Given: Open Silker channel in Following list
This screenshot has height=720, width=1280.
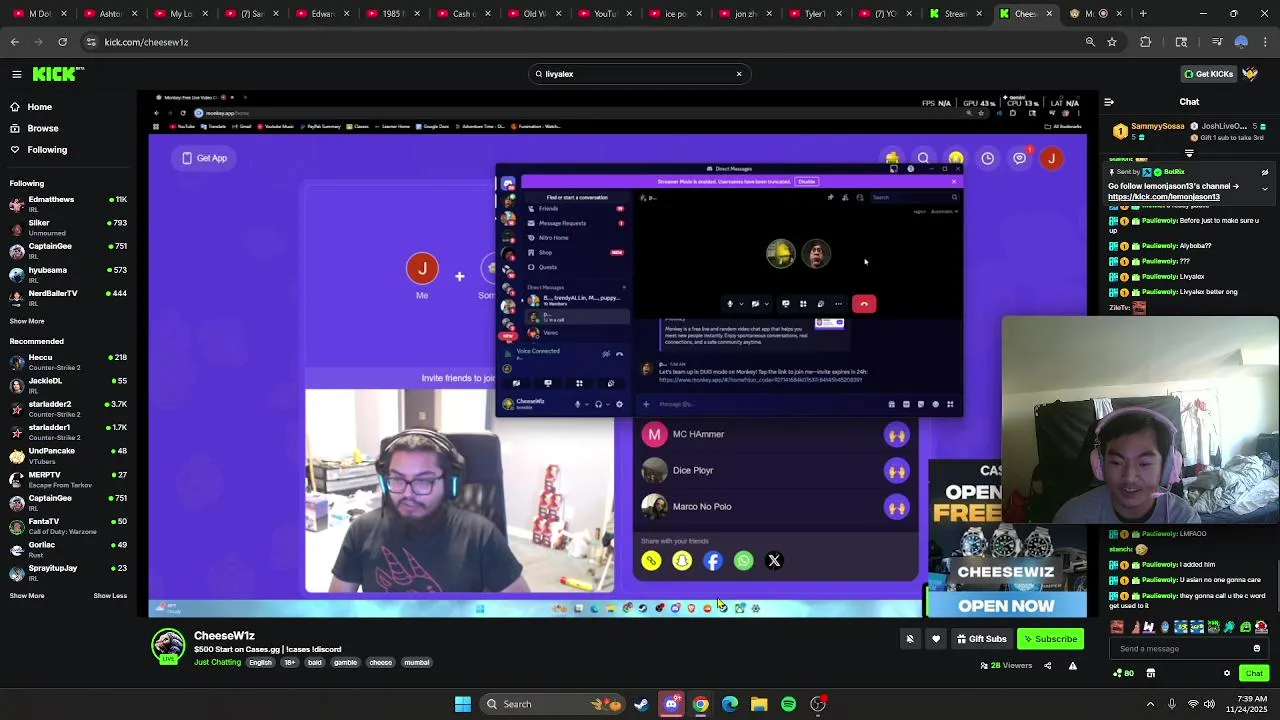Looking at the screenshot, I should (x=68, y=227).
